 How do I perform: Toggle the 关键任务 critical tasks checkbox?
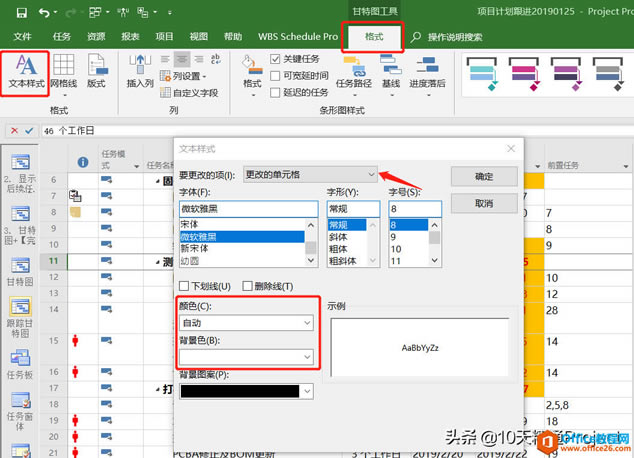click(276, 59)
